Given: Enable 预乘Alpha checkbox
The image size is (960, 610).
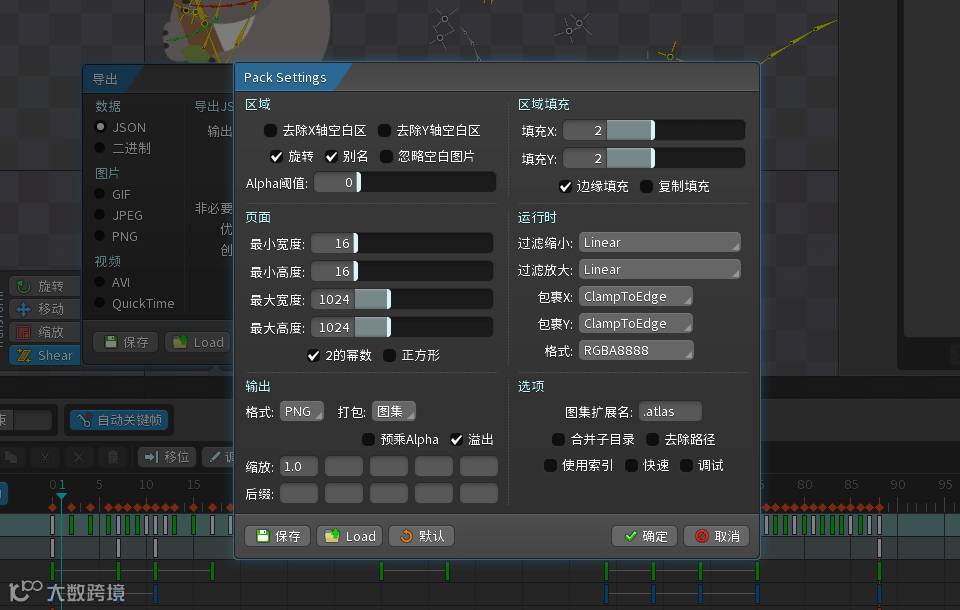Looking at the screenshot, I should pyautogui.click(x=368, y=439).
